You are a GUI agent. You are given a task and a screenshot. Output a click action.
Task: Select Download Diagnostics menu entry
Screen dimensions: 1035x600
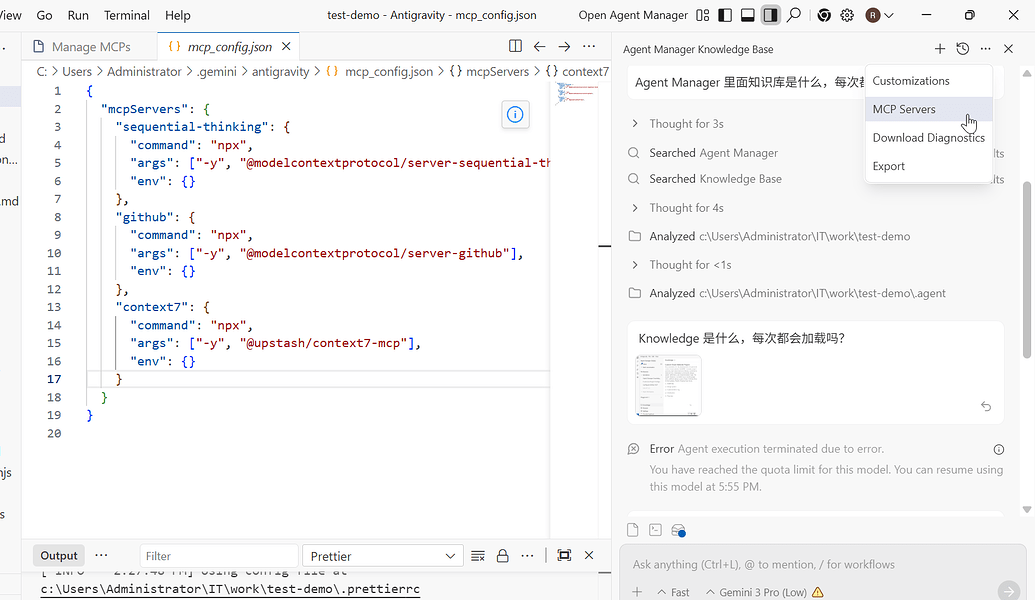(929, 138)
